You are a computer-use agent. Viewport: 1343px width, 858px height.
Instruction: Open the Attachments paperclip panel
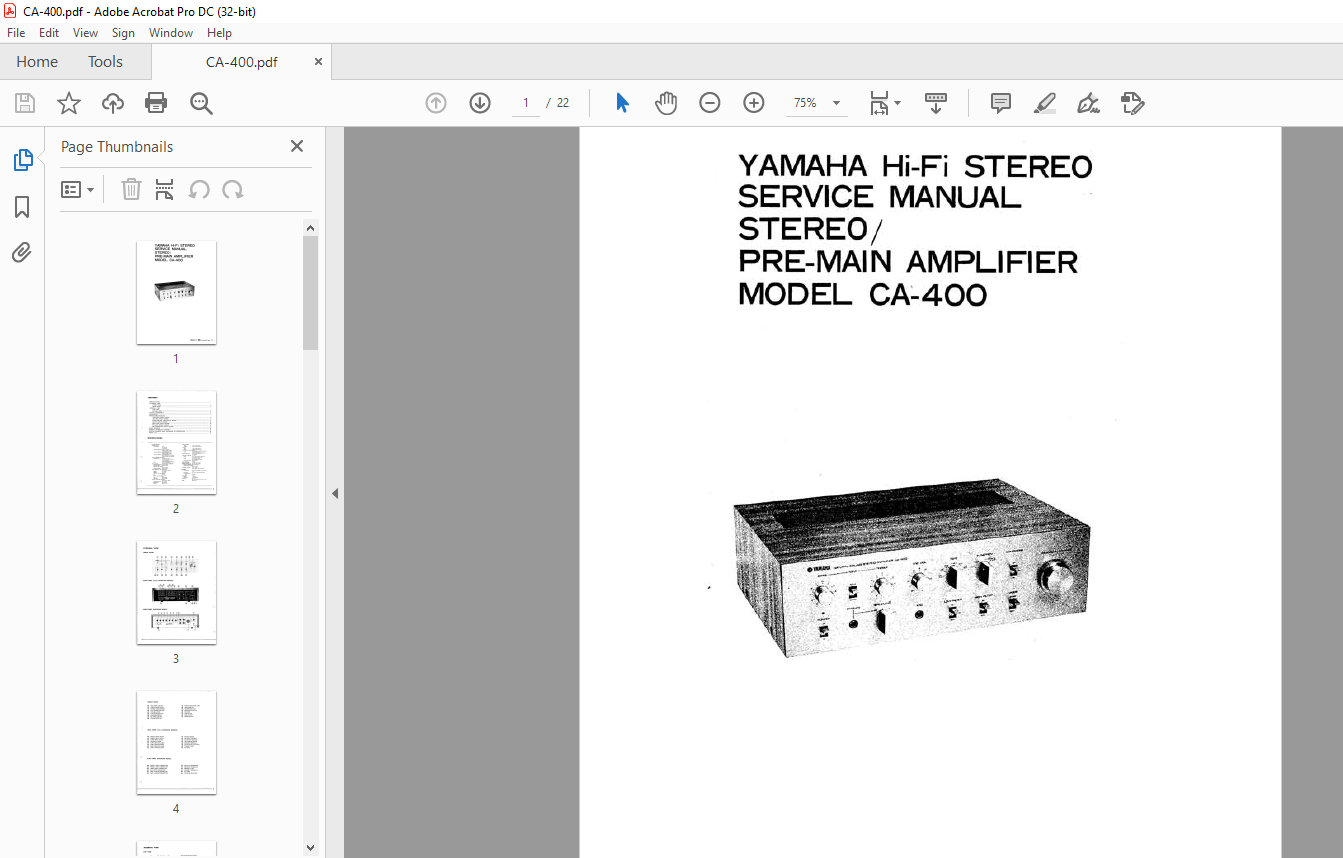click(x=22, y=253)
